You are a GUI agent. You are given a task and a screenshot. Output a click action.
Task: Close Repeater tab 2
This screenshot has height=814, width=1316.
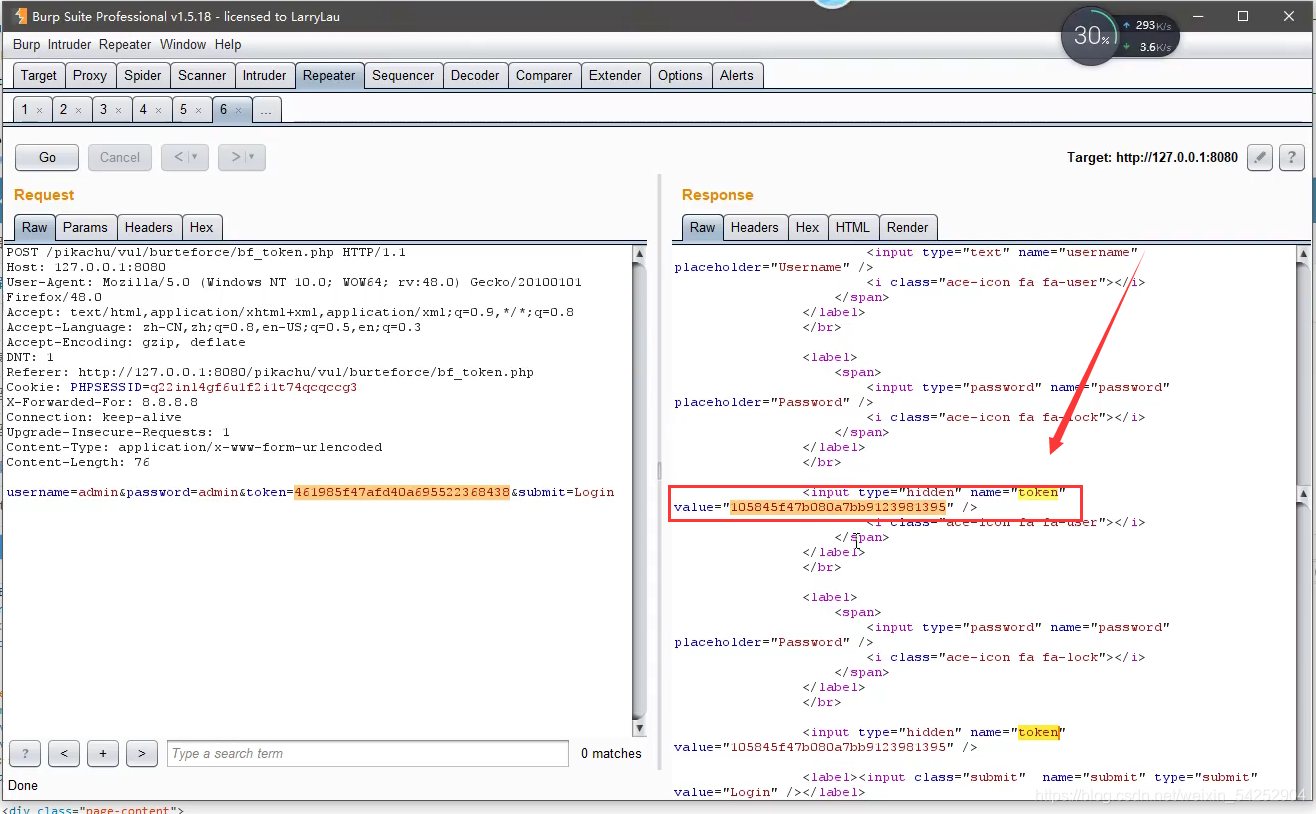point(79,110)
